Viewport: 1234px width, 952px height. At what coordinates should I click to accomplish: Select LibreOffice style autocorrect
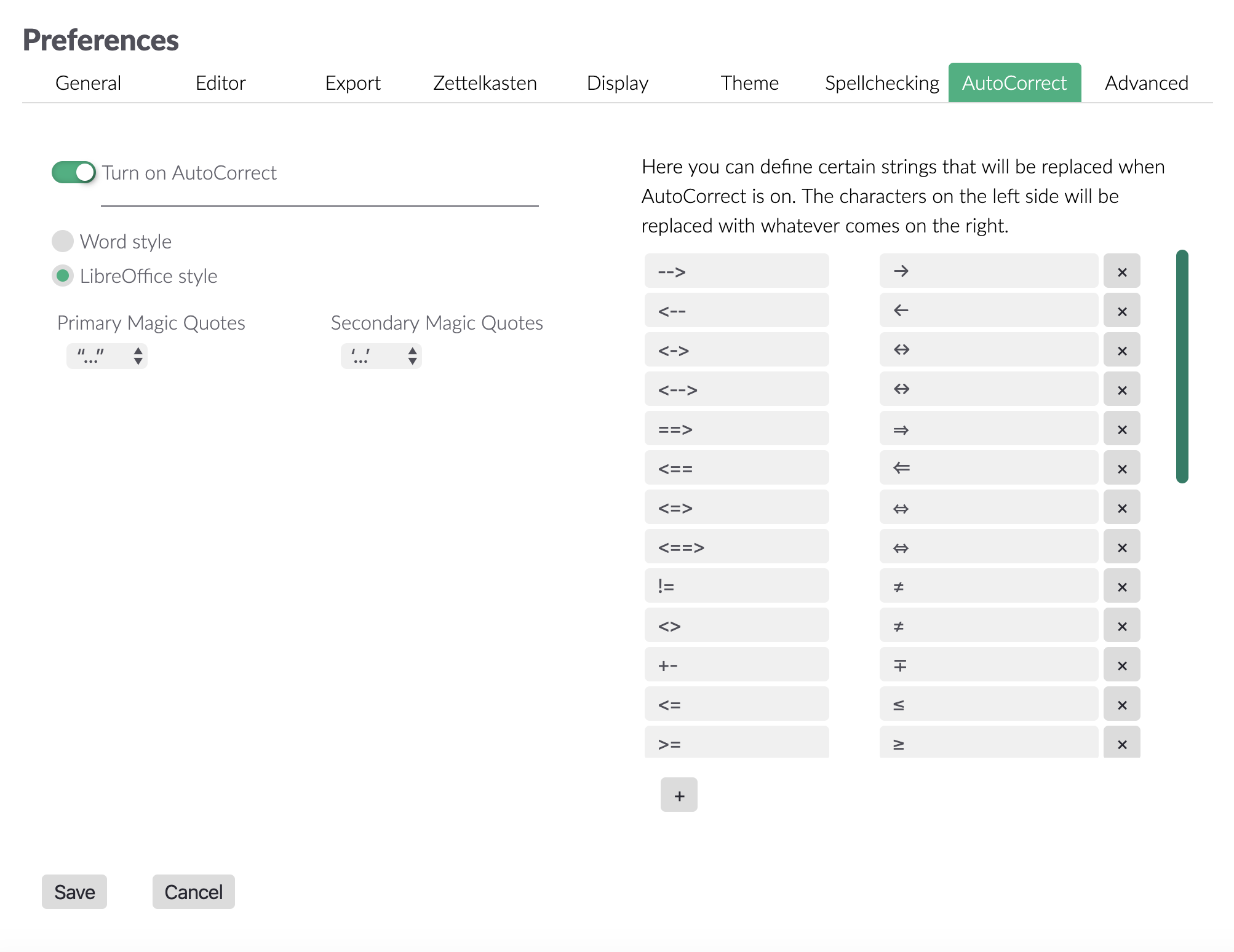pos(62,276)
